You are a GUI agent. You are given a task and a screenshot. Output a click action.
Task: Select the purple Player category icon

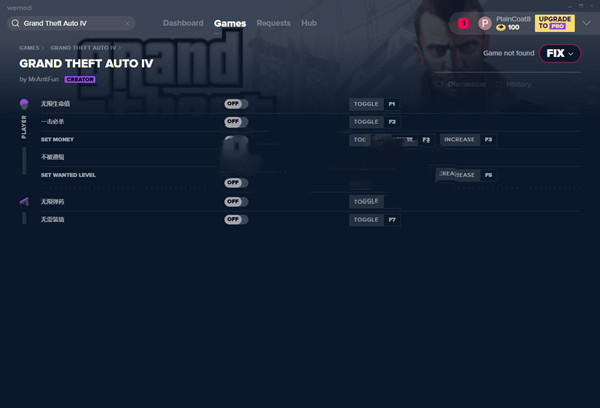[24, 103]
